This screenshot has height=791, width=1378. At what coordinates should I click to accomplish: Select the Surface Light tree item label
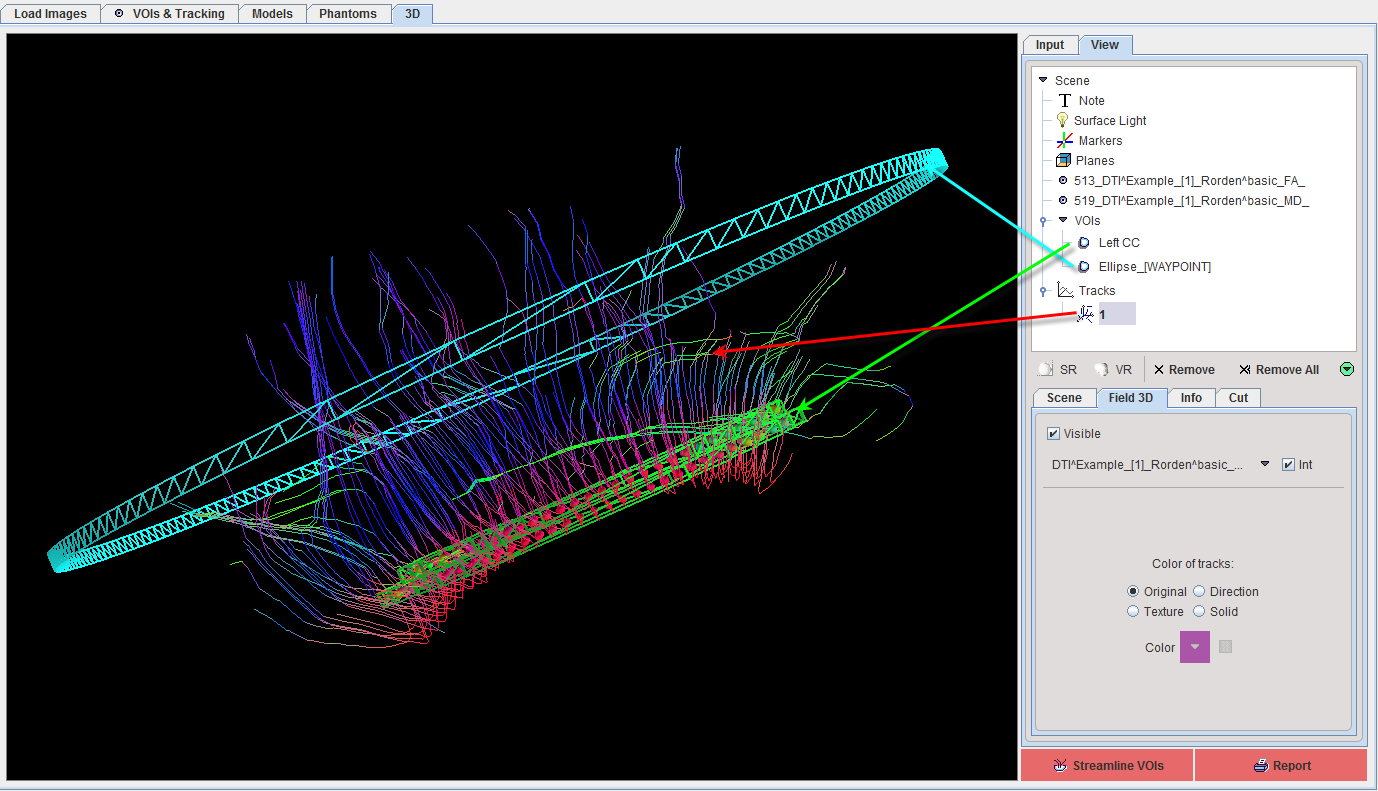coord(1110,120)
